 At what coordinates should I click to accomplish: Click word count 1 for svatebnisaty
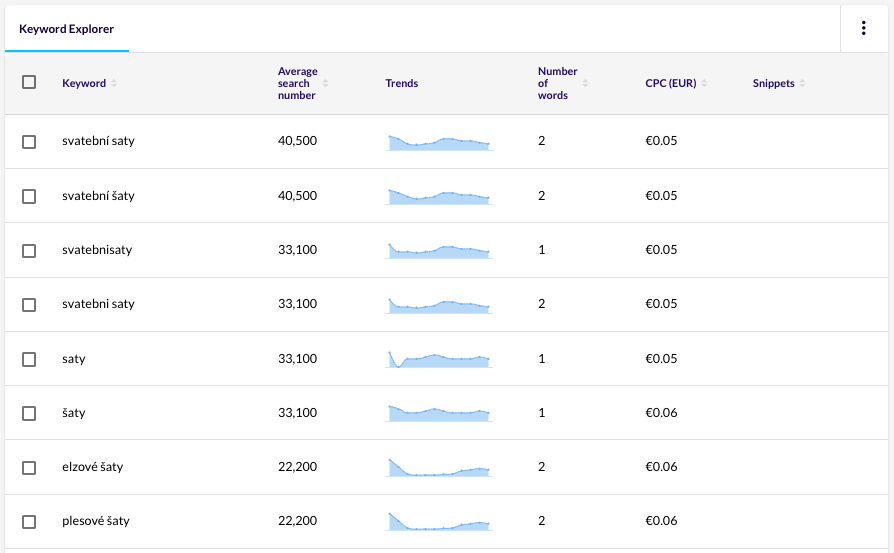(x=542, y=250)
